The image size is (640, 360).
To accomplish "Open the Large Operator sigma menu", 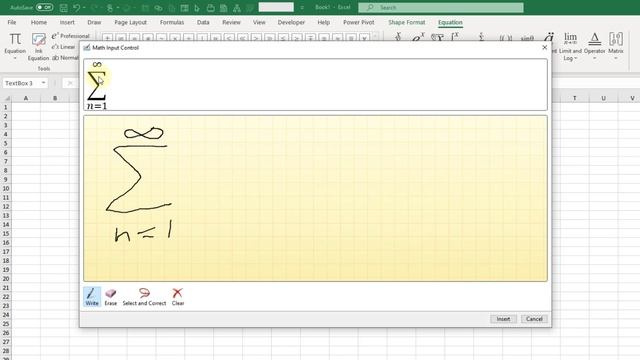I will 482,37.
